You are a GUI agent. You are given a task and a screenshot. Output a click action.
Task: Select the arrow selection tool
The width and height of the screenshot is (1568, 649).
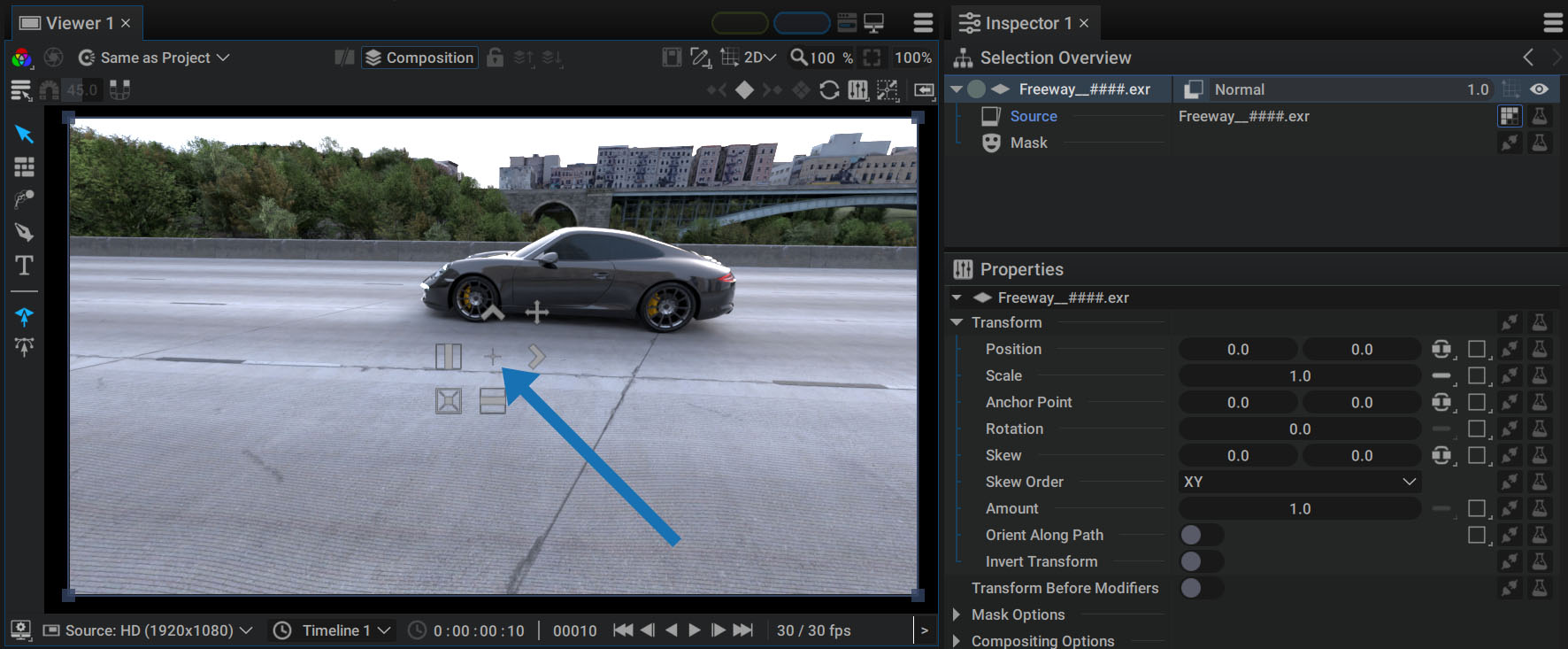[x=24, y=134]
